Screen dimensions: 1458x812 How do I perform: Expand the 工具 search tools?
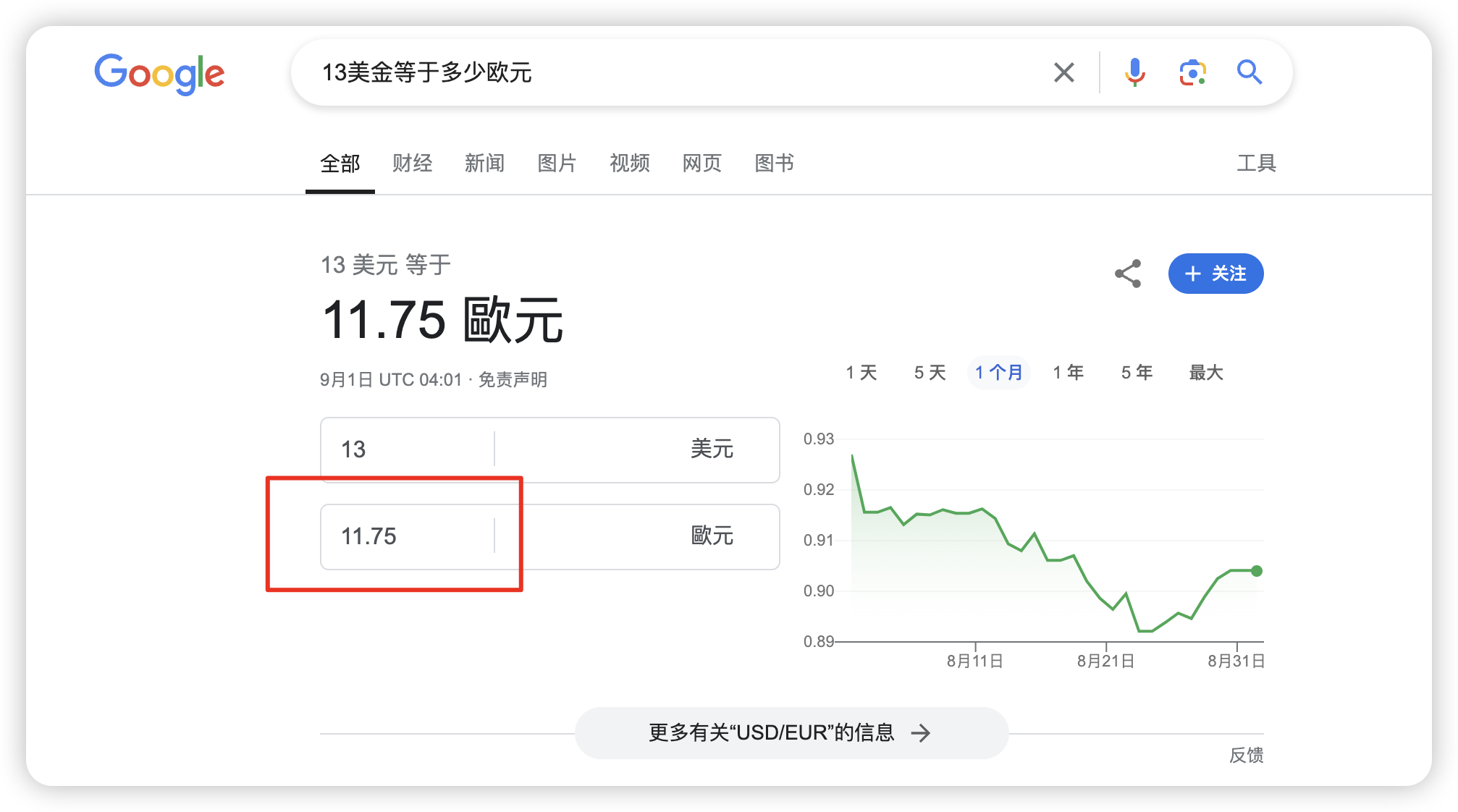[1257, 164]
